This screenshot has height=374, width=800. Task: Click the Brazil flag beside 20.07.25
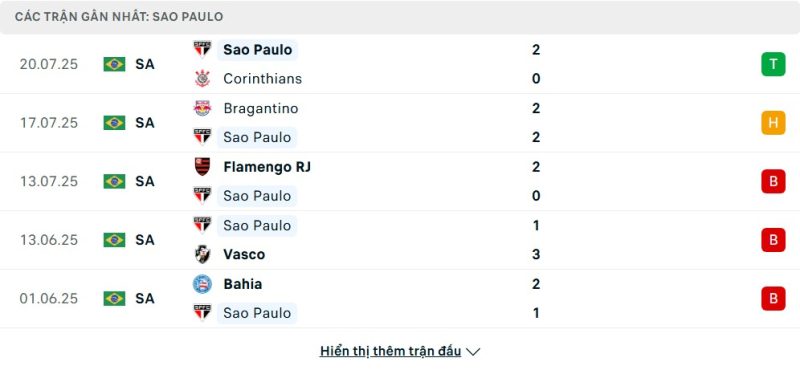pos(114,64)
